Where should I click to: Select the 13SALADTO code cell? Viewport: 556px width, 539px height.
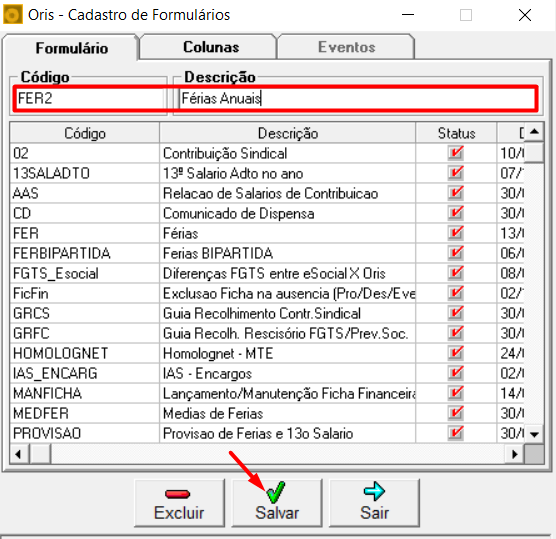(x=85, y=173)
